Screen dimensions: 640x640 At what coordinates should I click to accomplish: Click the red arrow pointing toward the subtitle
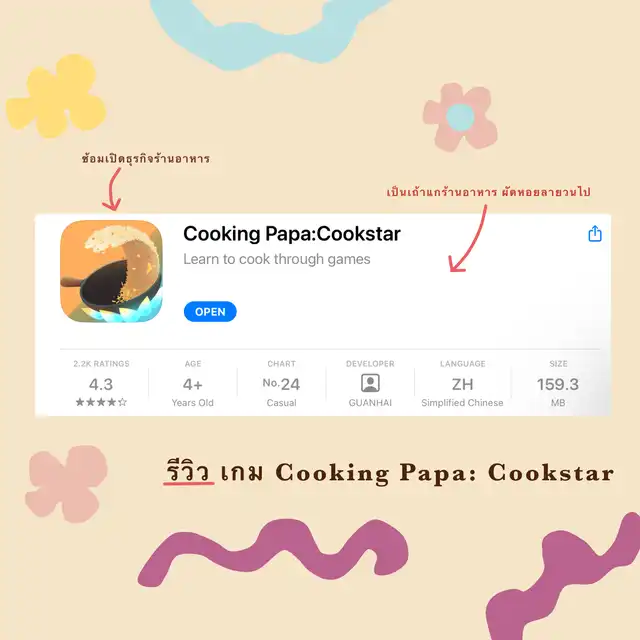[468, 239]
